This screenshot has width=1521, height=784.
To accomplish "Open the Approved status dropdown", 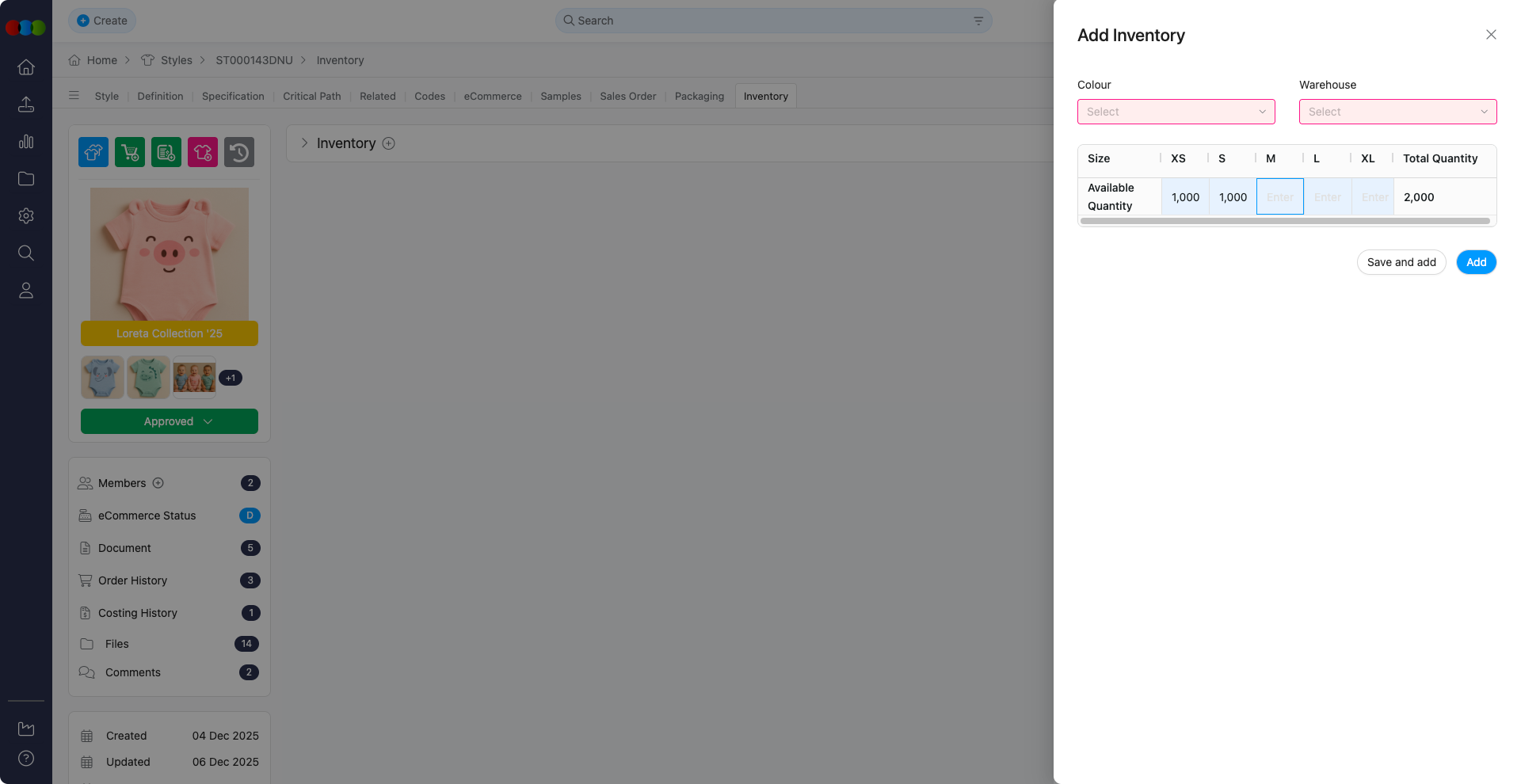I will [x=170, y=421].
